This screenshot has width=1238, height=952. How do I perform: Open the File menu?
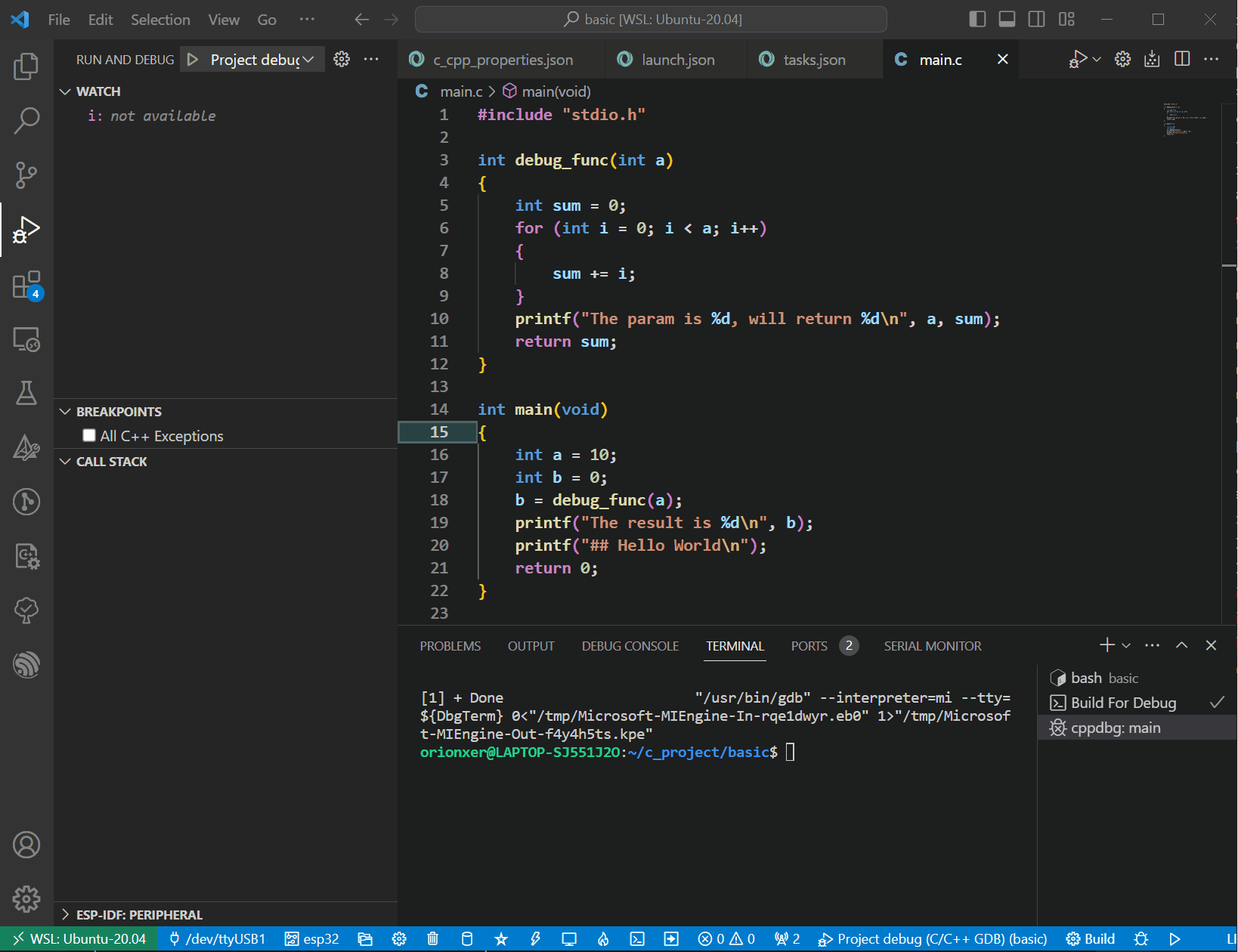59,20
